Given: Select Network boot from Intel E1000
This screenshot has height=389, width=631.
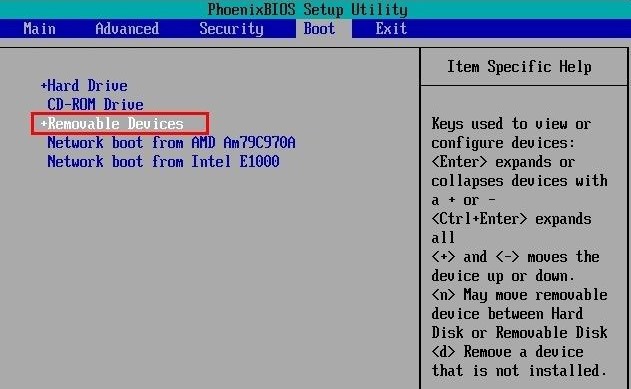Looking at the screenshot, I should coord(163,161).
